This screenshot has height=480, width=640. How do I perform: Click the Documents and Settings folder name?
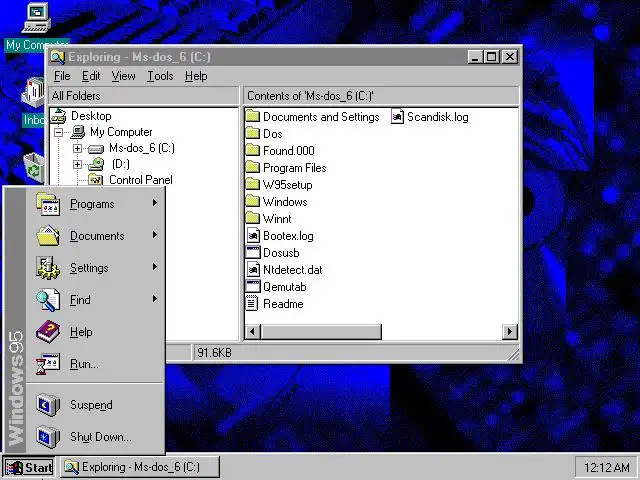[x=321, y=117]
